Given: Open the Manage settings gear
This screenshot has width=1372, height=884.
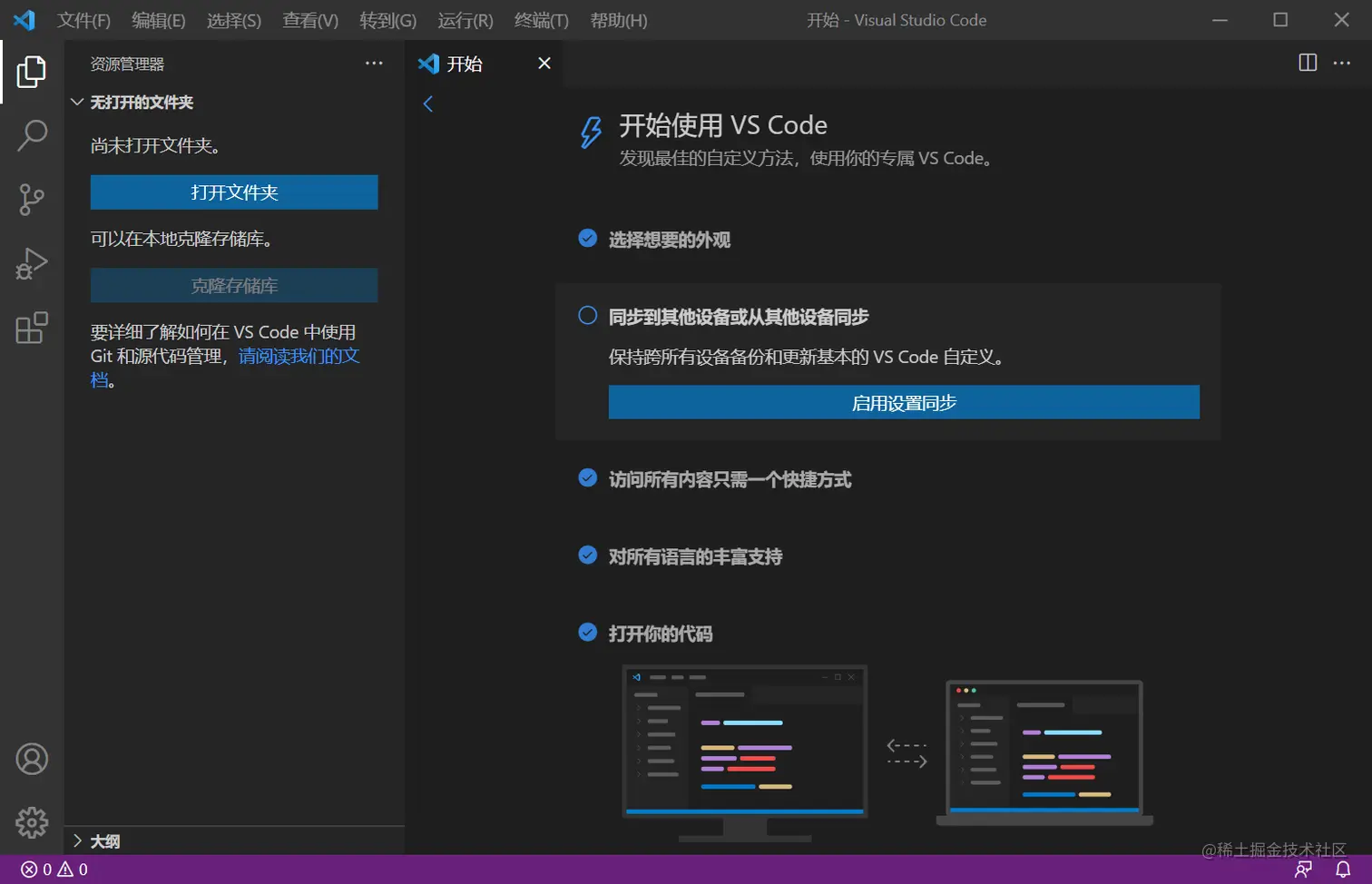Looking at the screenshot, I should point(32,822).
